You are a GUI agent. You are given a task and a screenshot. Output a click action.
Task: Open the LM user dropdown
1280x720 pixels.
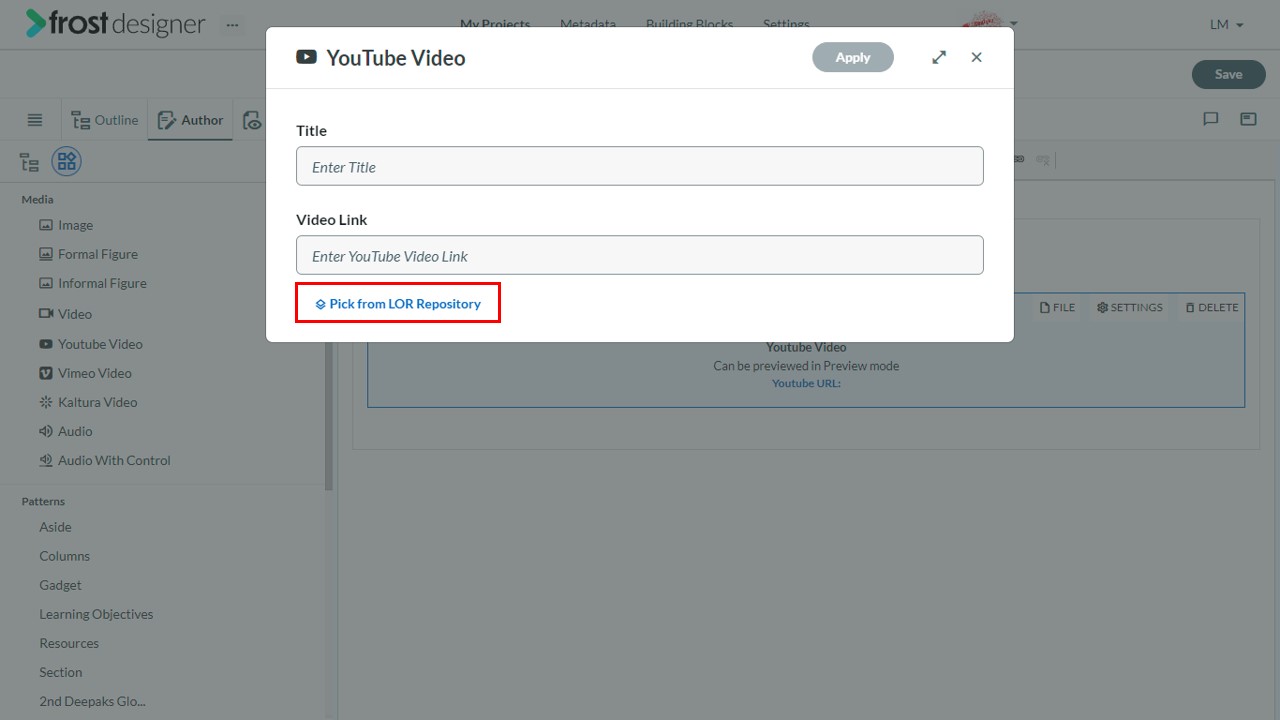click(x=1227, y=24)
